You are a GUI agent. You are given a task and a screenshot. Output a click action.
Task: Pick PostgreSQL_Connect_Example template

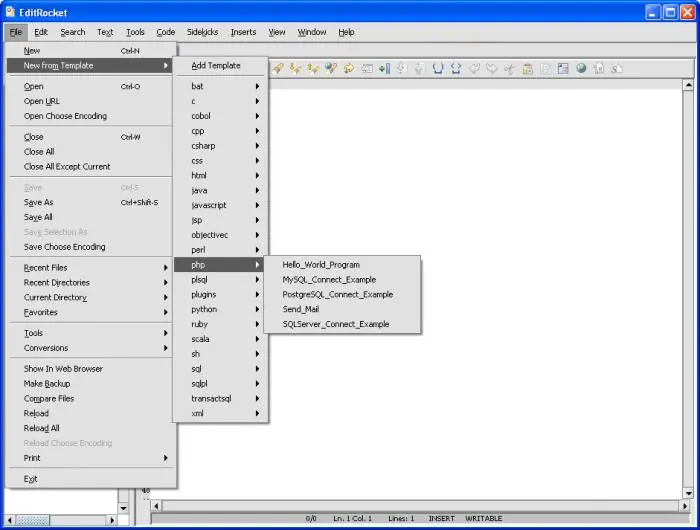pos(342,294)
